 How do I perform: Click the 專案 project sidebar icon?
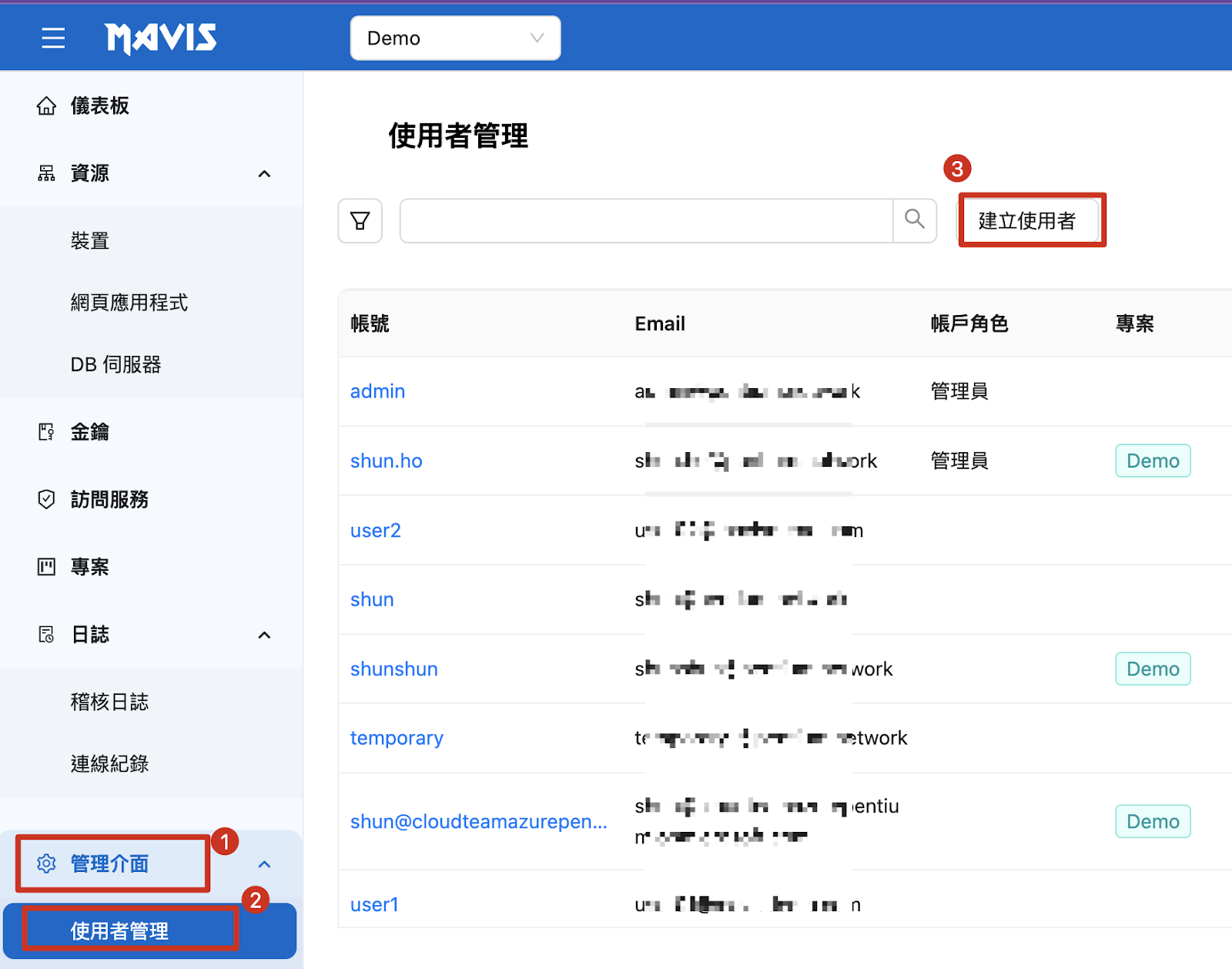pyautogui.click(x=46, y=567)
